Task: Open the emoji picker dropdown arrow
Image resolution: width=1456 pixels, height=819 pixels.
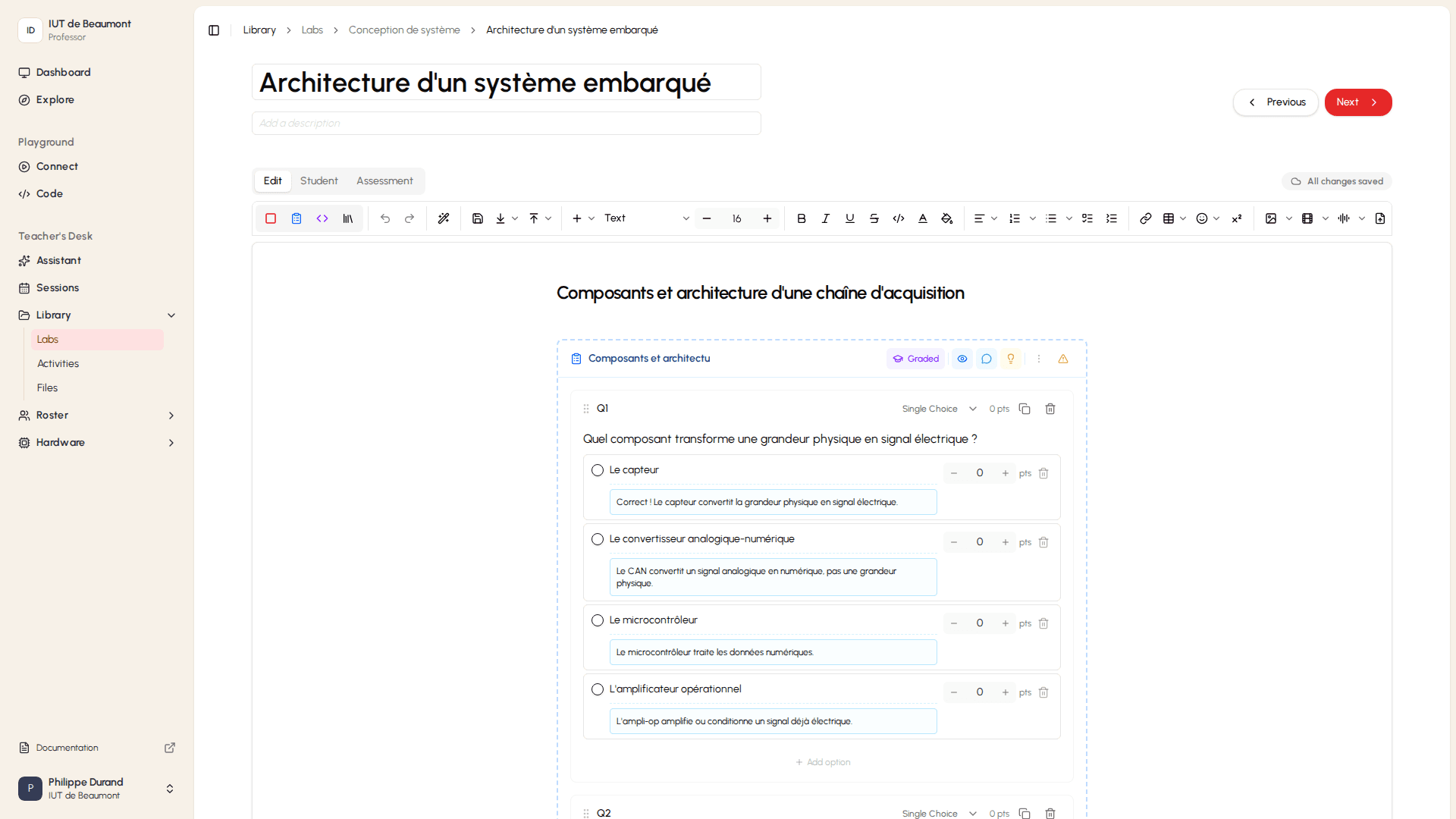Action: click(x=1216, y=218)
